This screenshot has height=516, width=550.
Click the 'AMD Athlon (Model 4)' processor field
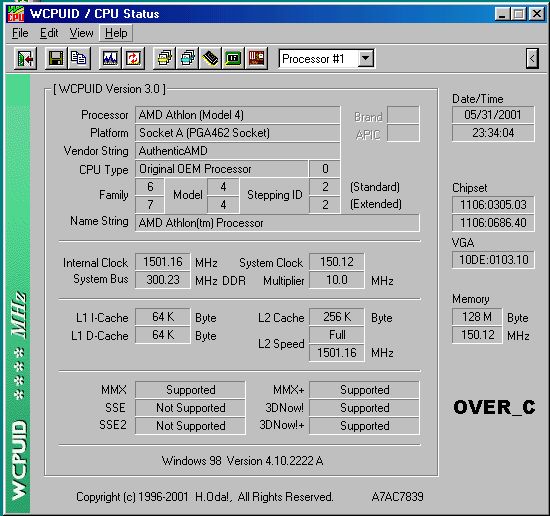coord(237,115)
